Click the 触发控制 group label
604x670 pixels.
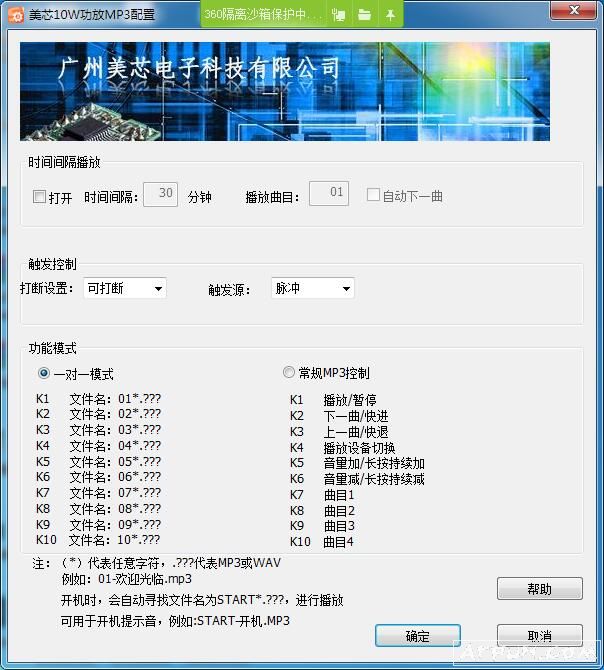[52, 264]
